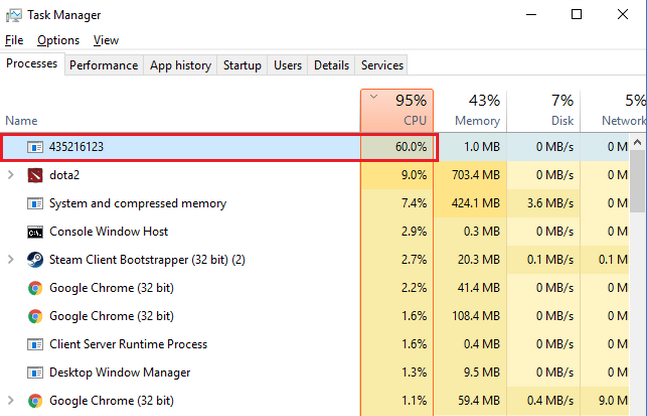
Task: Click the 435216123 process icon
Action: [34, 147]
